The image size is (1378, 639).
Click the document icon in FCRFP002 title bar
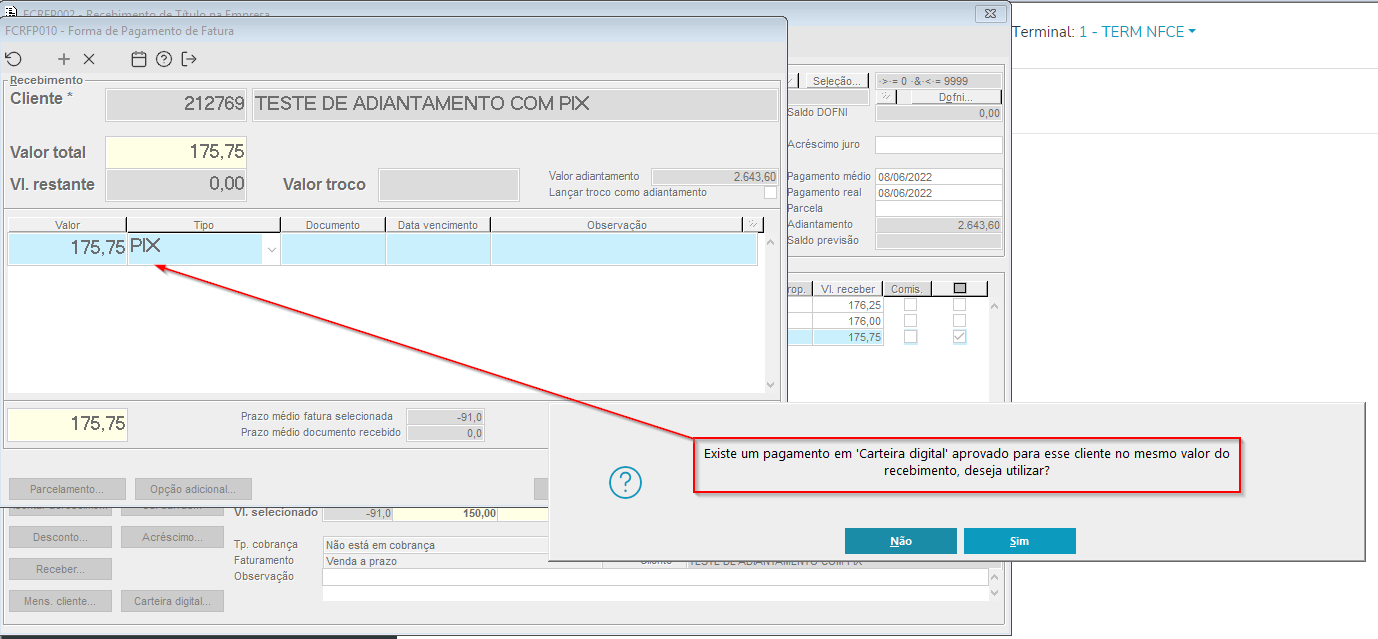click(x=11, y=13)
